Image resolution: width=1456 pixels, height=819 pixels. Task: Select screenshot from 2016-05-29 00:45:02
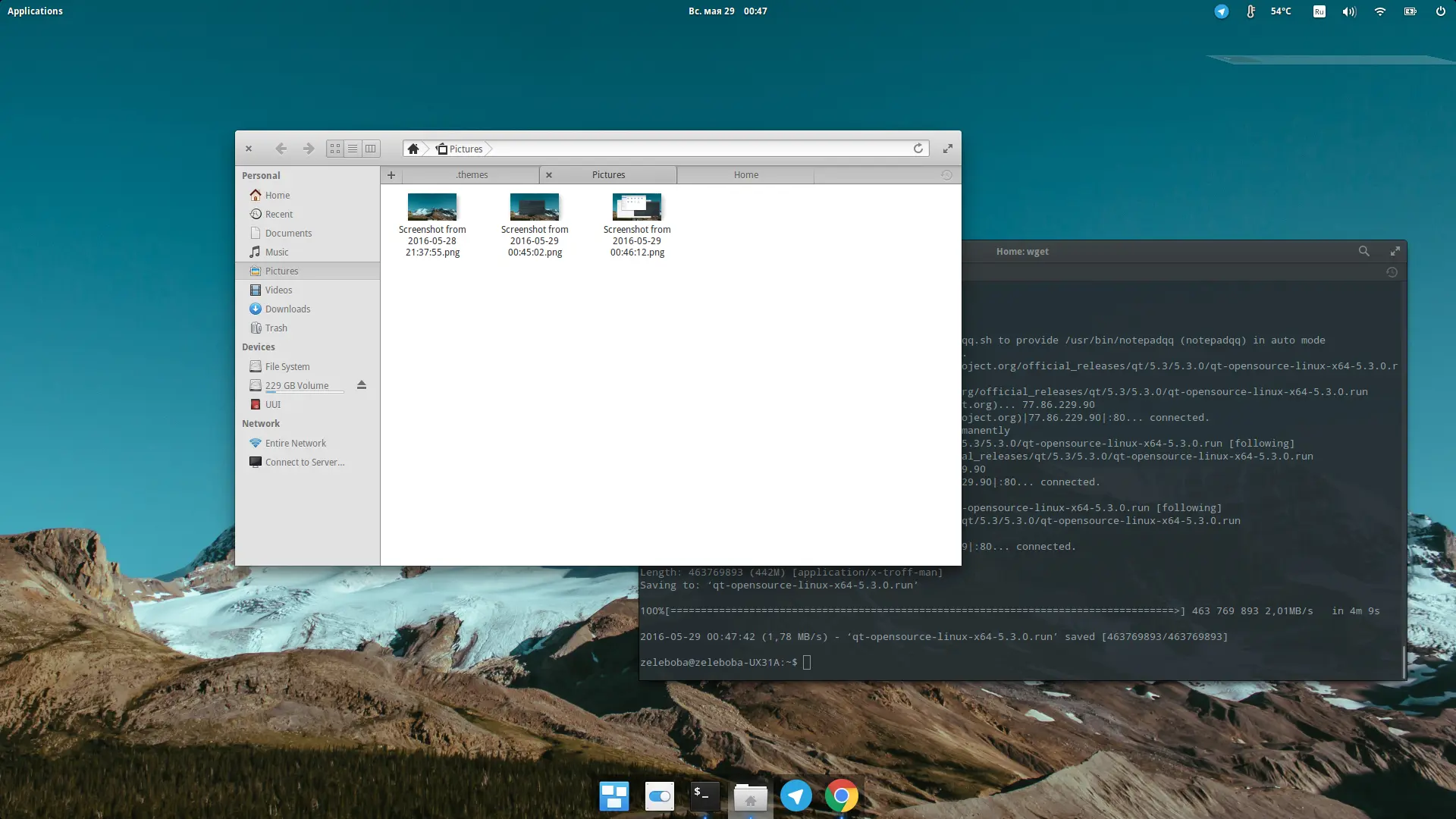tap(535, 225)
